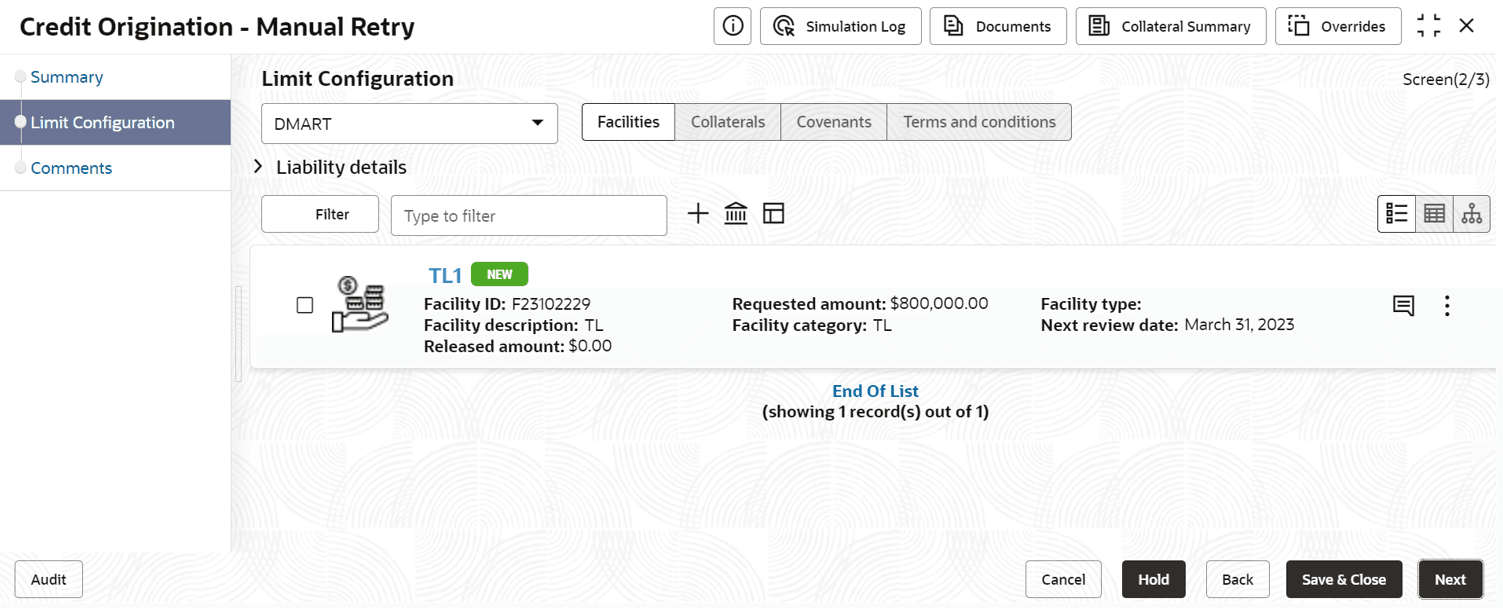The width and height of the screenshot is (1503, 608).
Task: Switch to the Facilities tab
Action: coord(628,122)
